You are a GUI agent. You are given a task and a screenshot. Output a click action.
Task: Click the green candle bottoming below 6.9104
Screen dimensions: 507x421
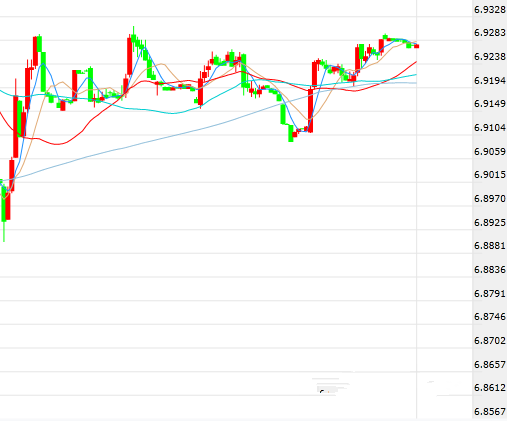pyautogui.click(x=291, y=133)
